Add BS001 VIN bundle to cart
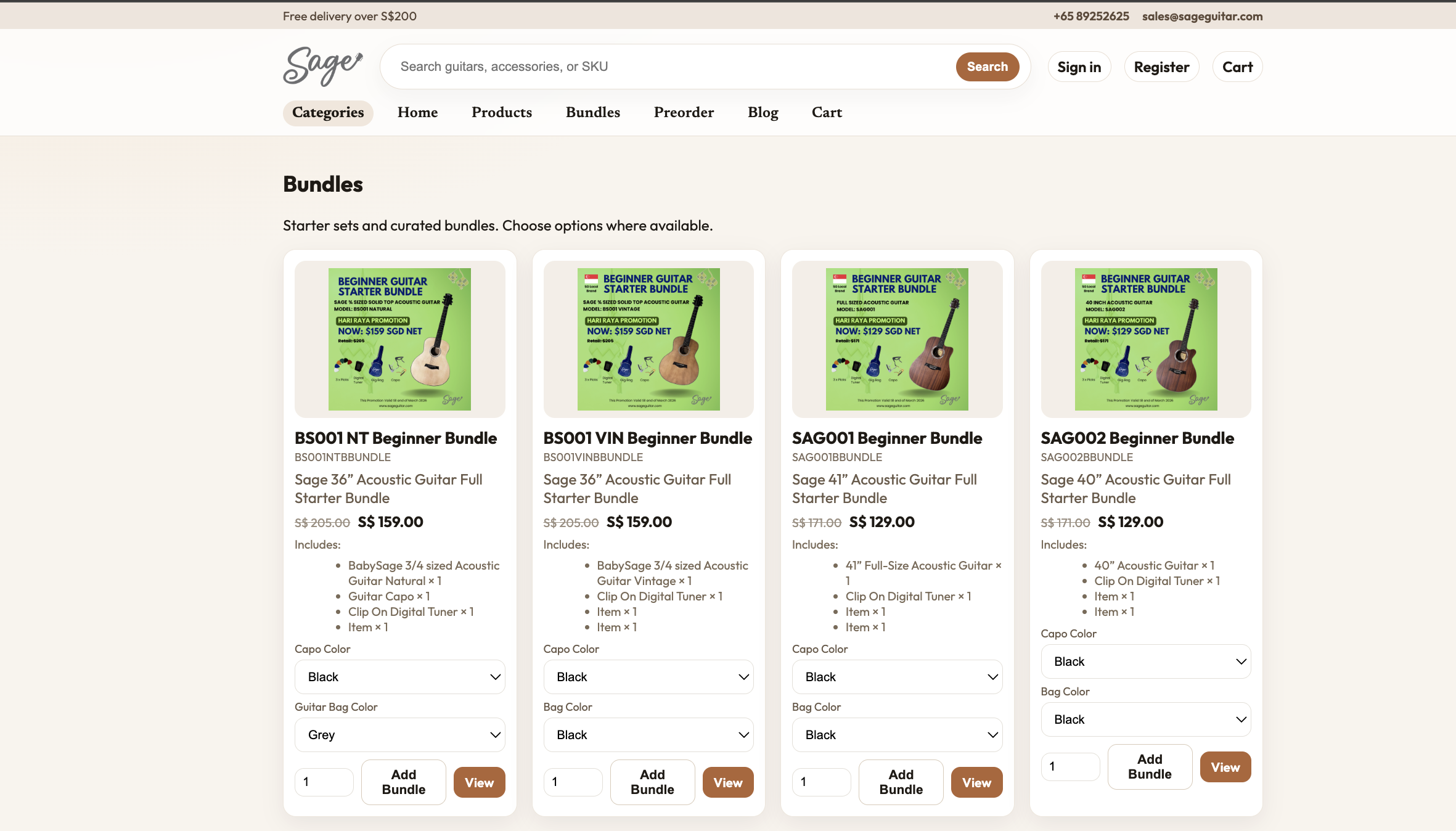This screenshot has width=1456, height=831. coord(652,782)
